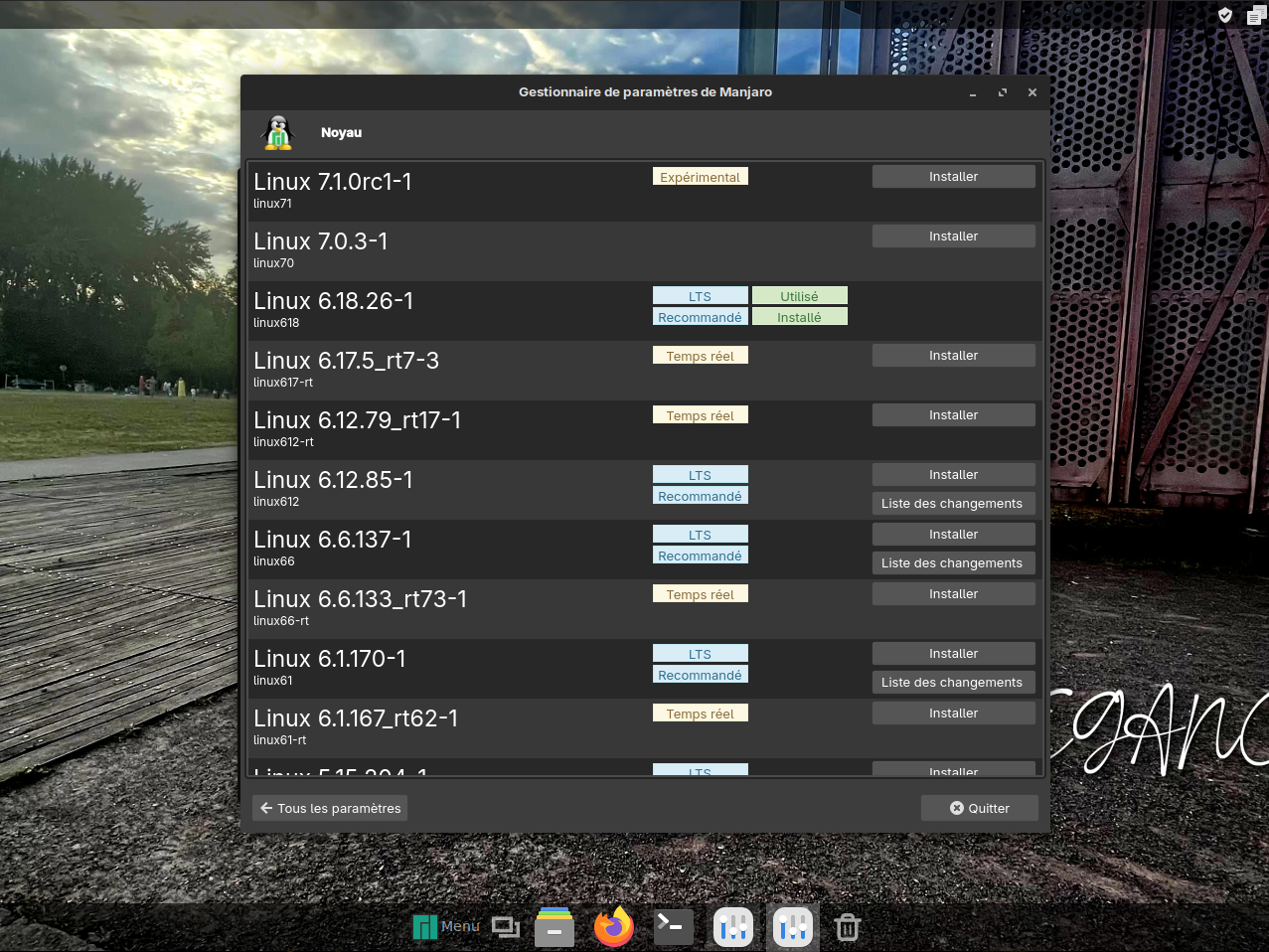Viewport: 1269px width, 952px height.
Task: Minimize the Manjaro settings manager window
Action: tap(973, 92)
